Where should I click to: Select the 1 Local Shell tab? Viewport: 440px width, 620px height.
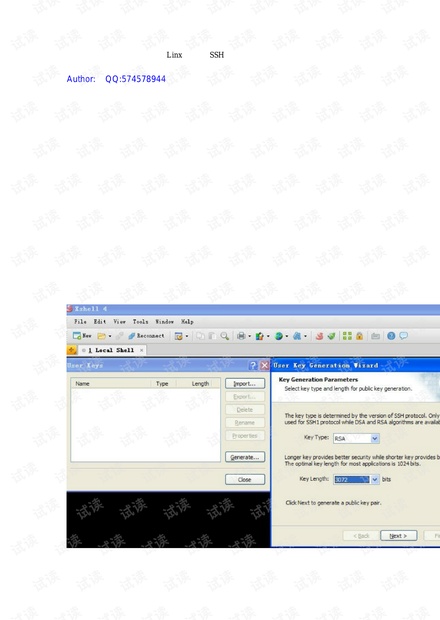112,350
